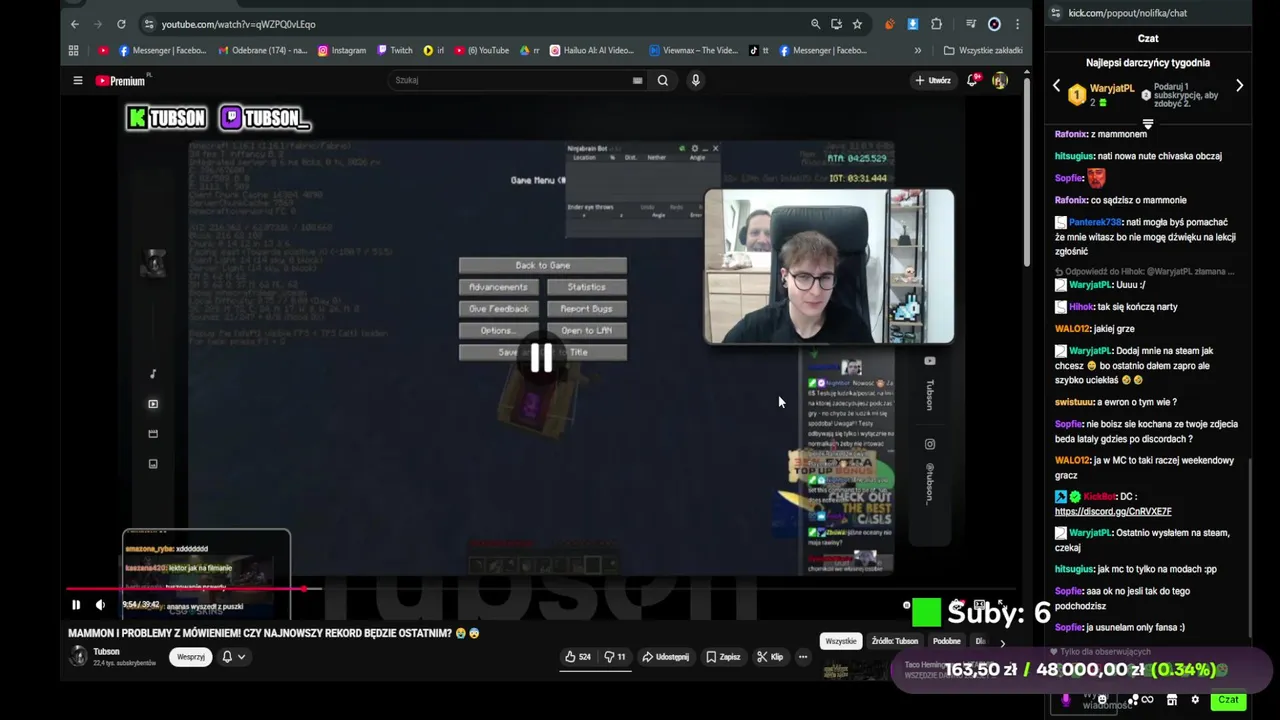
Task: Click the video address bar URL
Action: click(x=238, y=24)
